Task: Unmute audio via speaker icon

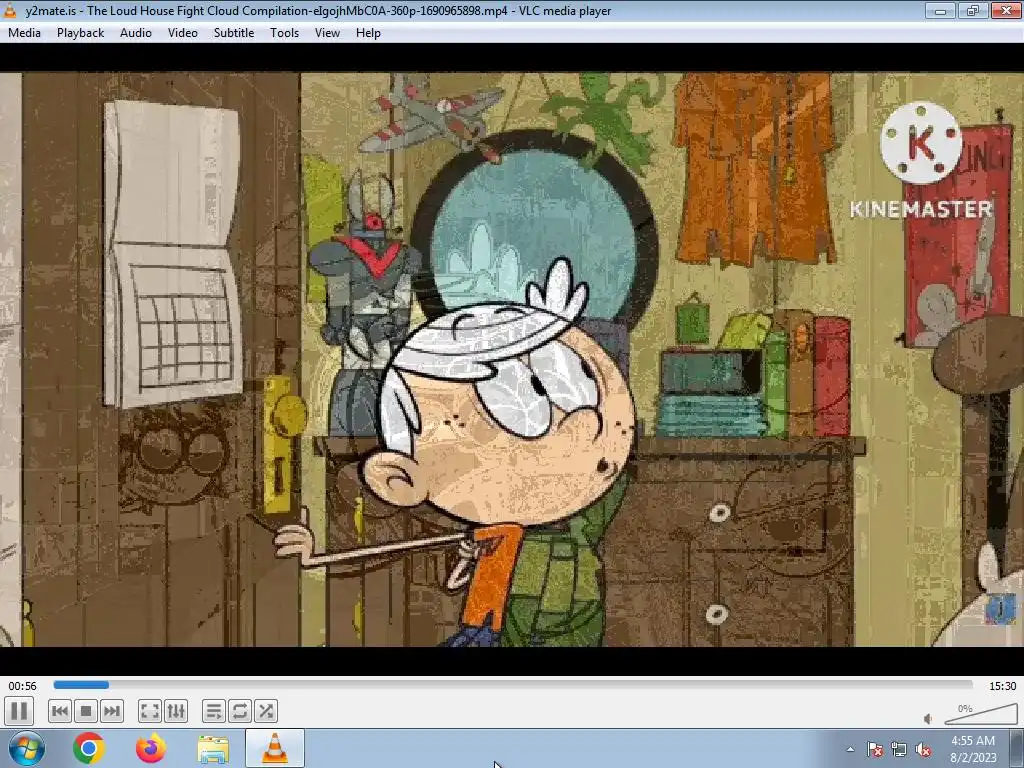Action: (929, 719)
